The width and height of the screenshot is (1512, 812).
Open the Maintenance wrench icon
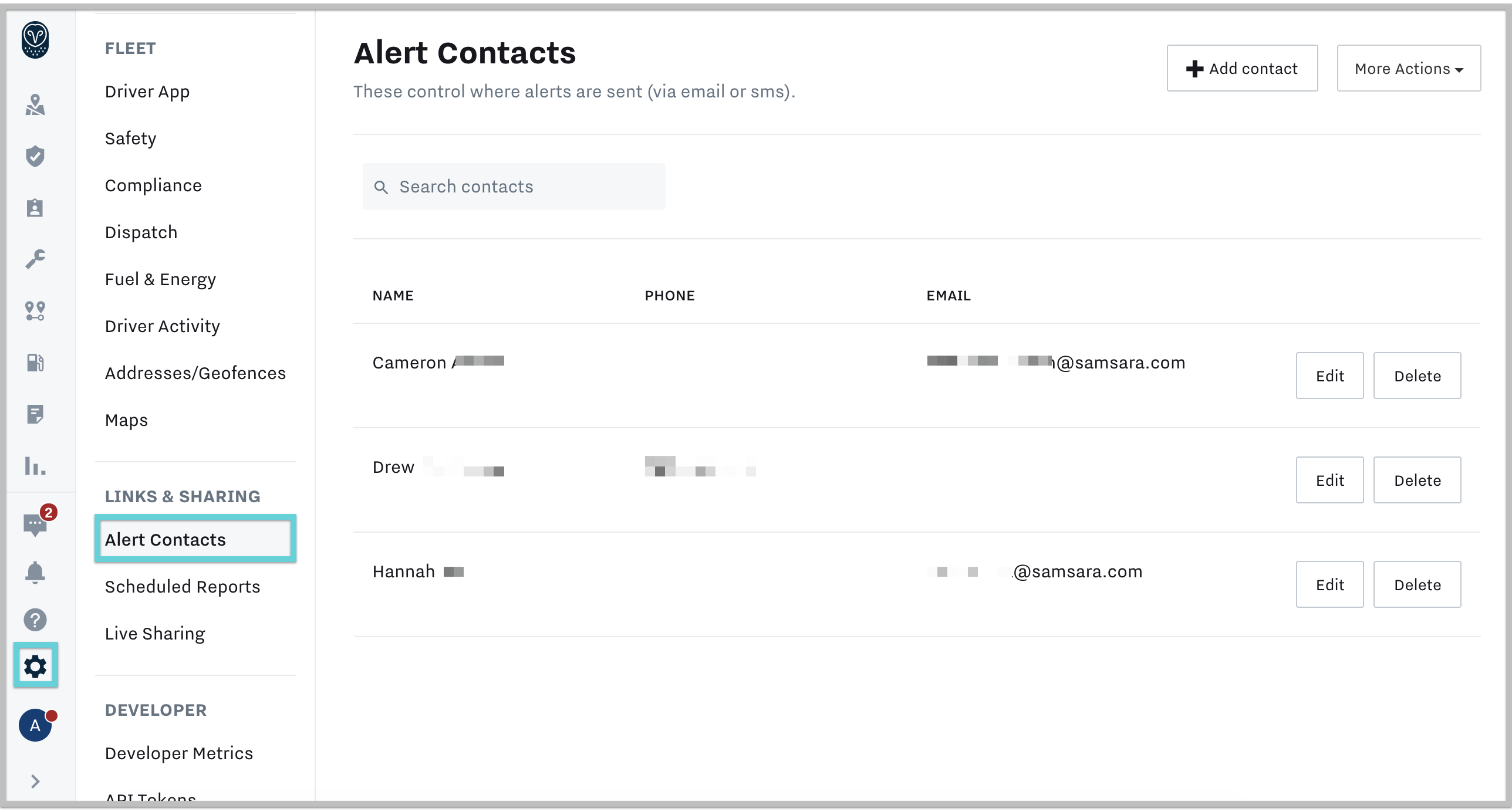pyautogui.click(x=35, y=259)
